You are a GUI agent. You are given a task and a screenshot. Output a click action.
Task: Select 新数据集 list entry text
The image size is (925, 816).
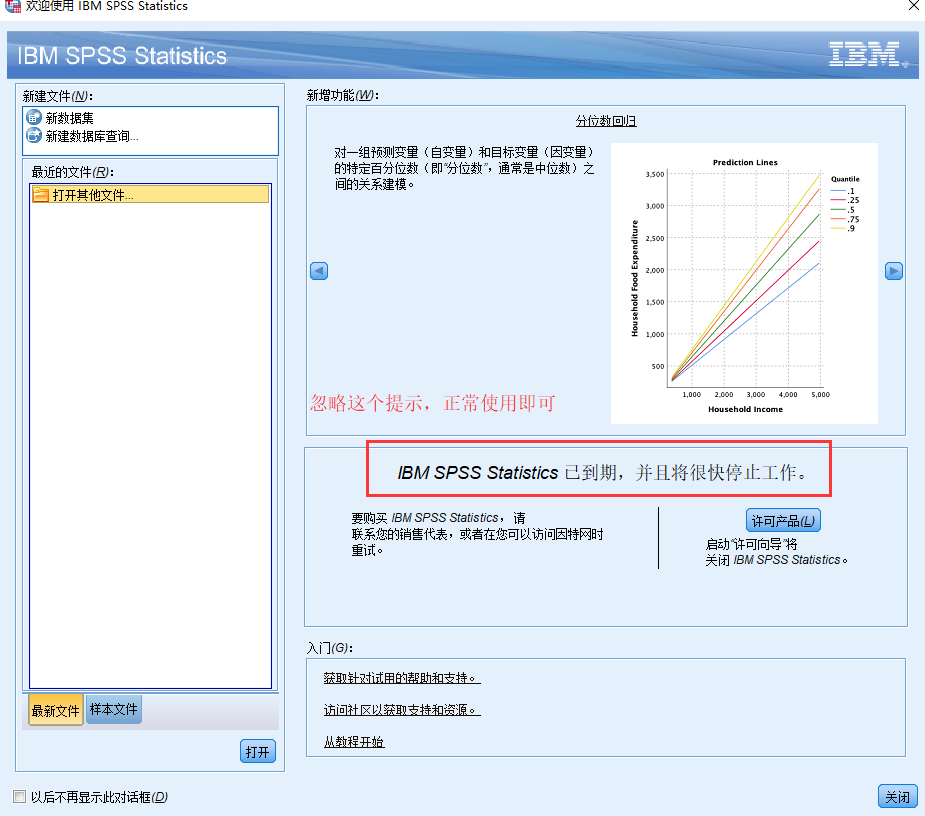tap(70, 118)
